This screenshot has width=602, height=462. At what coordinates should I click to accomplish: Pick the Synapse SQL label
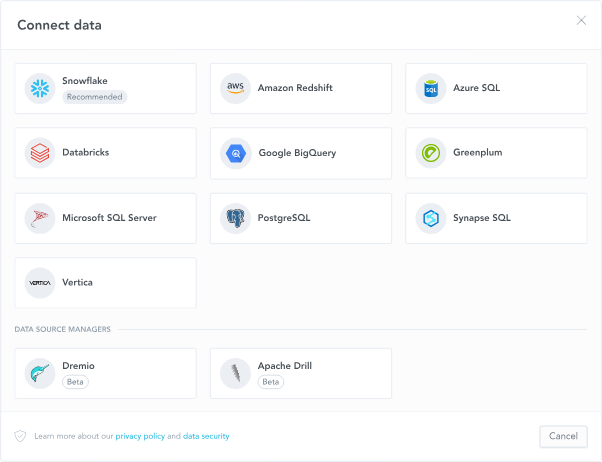pyautogui.click(x=482, y=218)
